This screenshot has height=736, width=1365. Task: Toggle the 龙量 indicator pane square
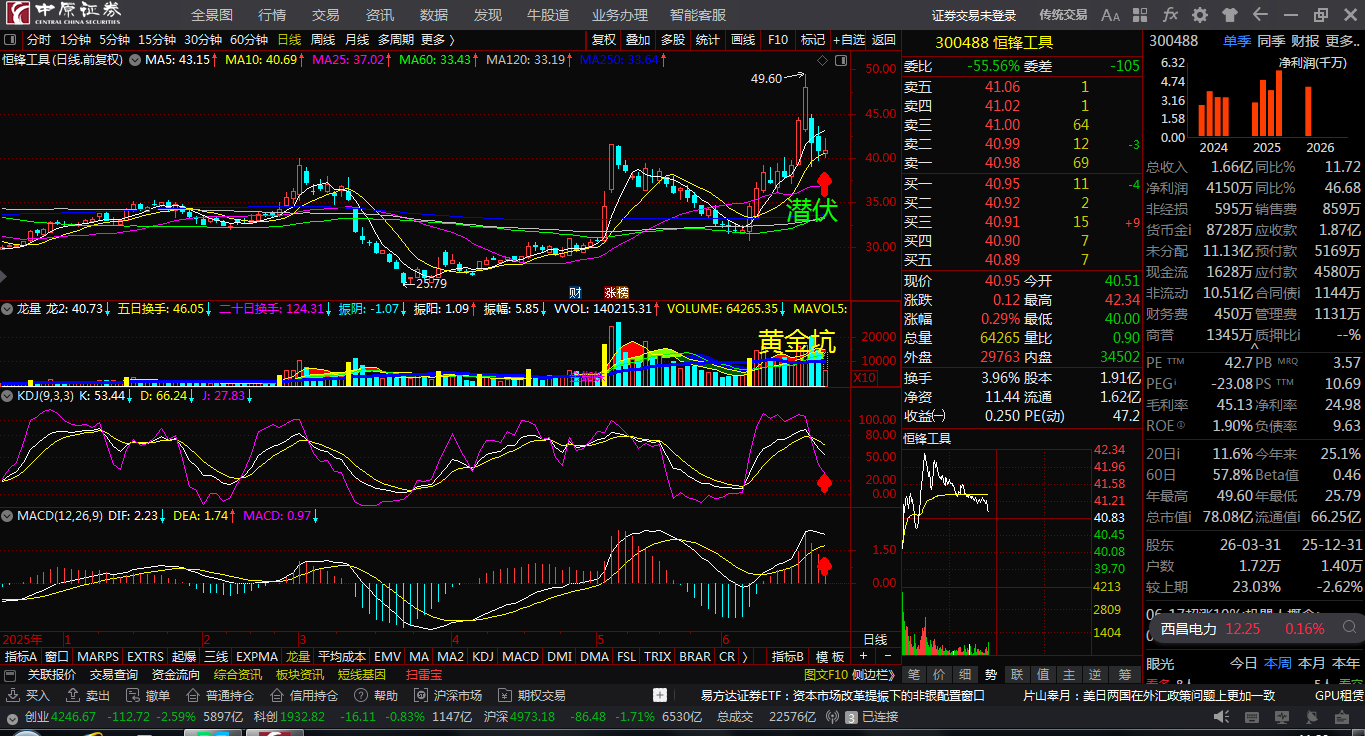(x=8, y=309)
